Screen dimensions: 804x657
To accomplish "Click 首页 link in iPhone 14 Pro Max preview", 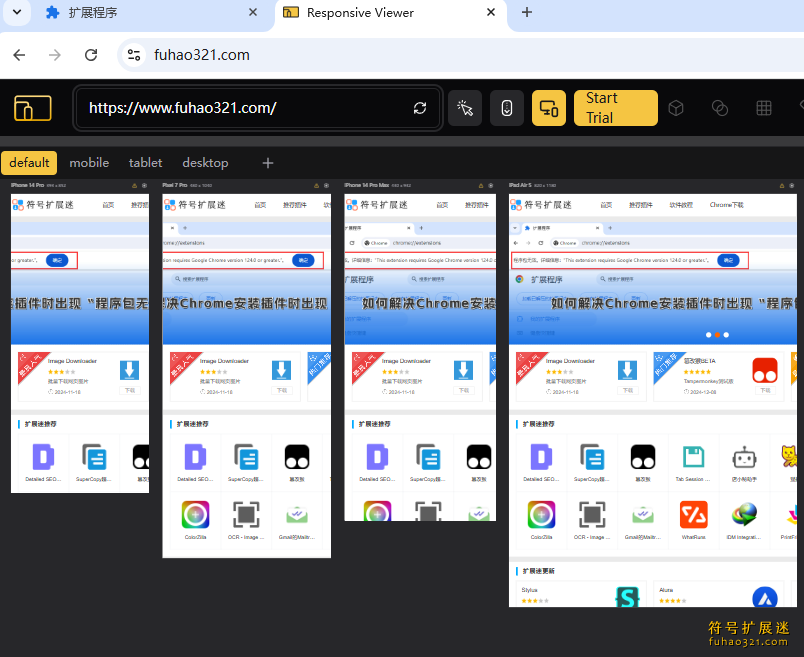I will [x=442, y=205].
